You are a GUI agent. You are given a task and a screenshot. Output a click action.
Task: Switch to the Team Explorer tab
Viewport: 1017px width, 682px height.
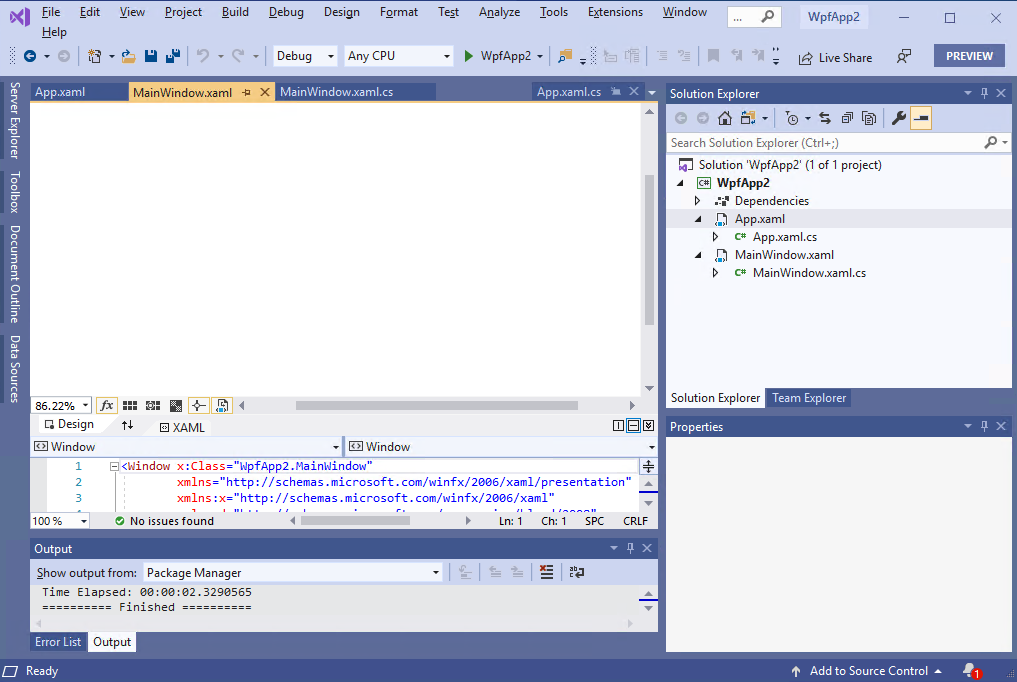click(808, 398)
